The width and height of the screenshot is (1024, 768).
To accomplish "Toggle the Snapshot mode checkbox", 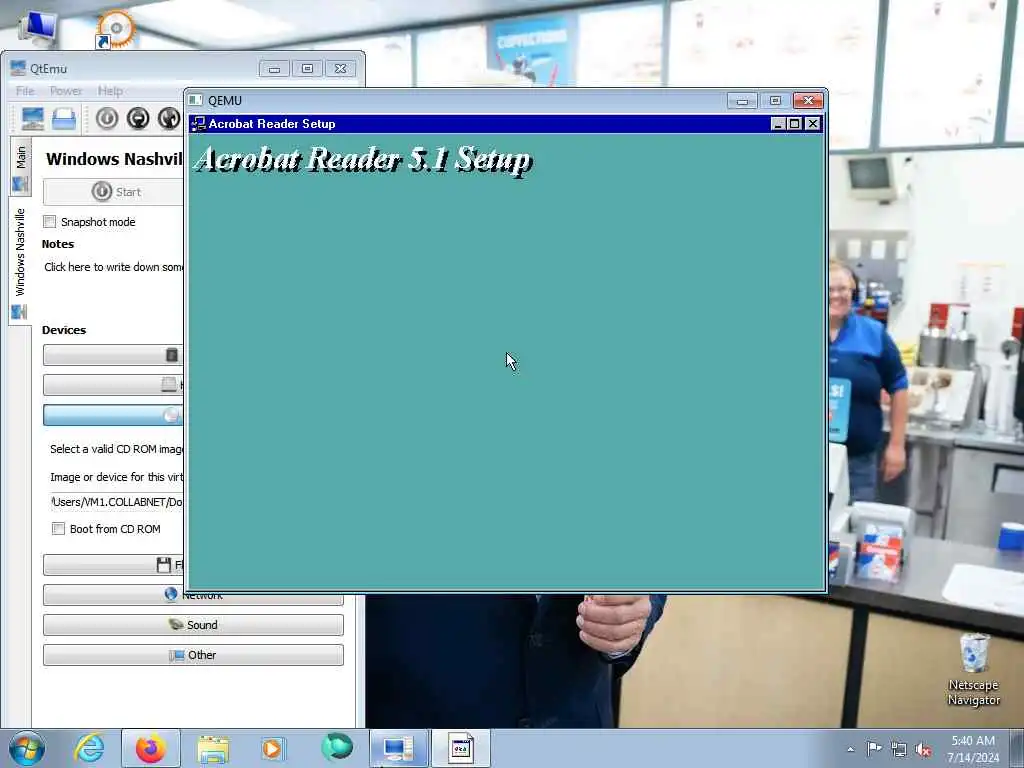I will coord(50,222).
